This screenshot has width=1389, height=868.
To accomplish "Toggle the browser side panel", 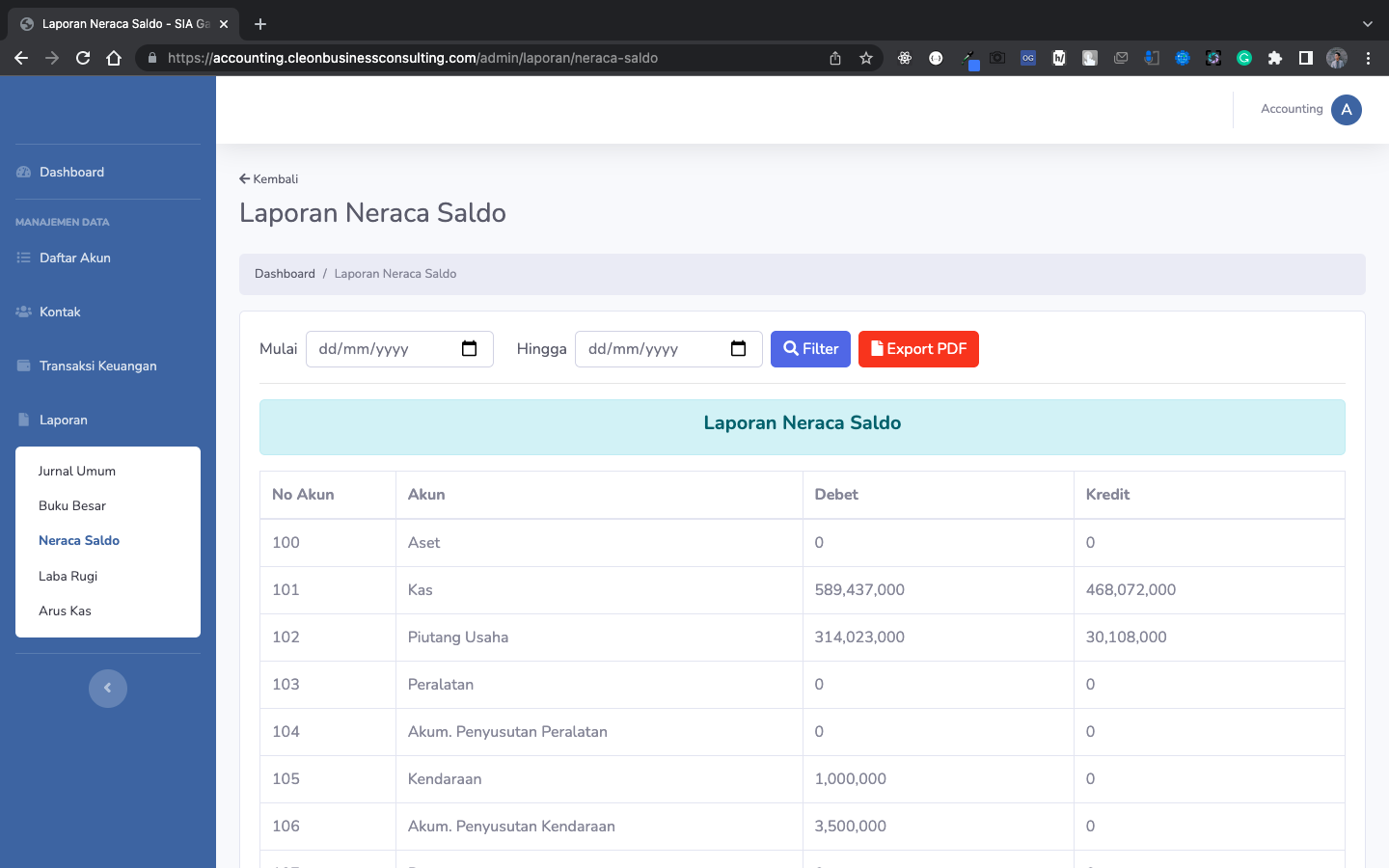I will (x=1306, y=58).
